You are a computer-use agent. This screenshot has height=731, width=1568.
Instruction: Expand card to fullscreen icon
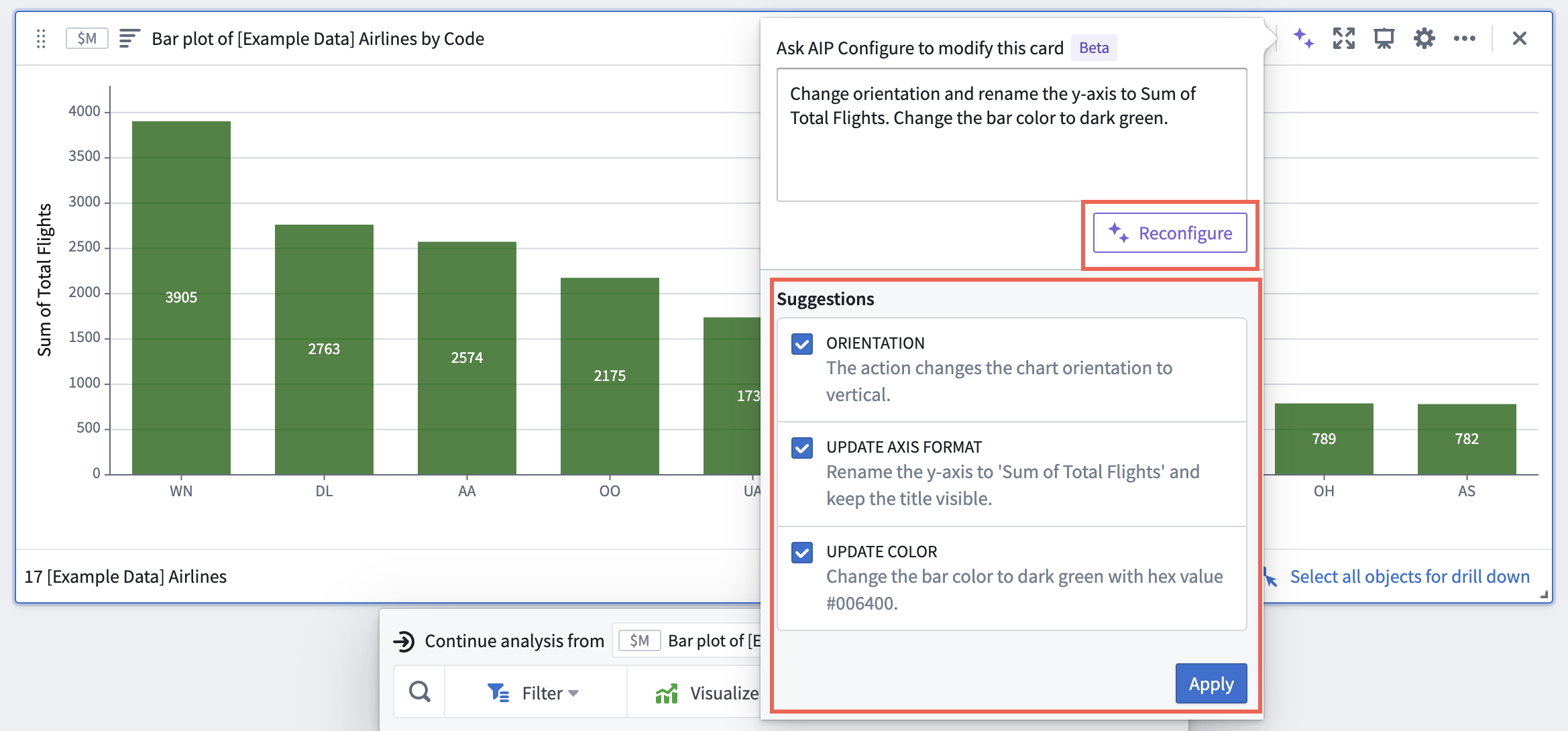point(1344,38)
